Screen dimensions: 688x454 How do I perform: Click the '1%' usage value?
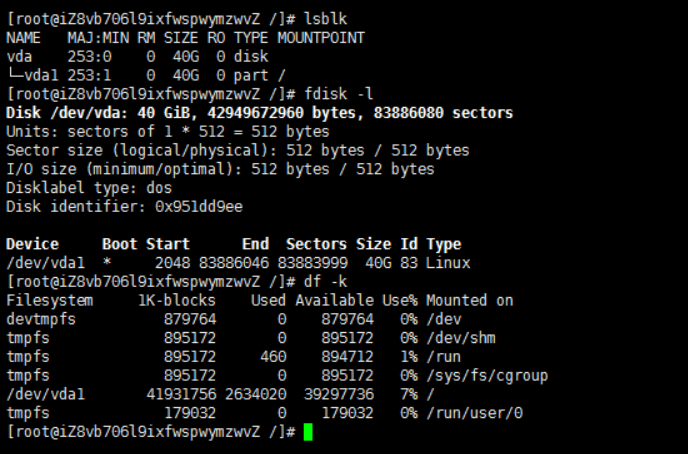coord(409,357)
